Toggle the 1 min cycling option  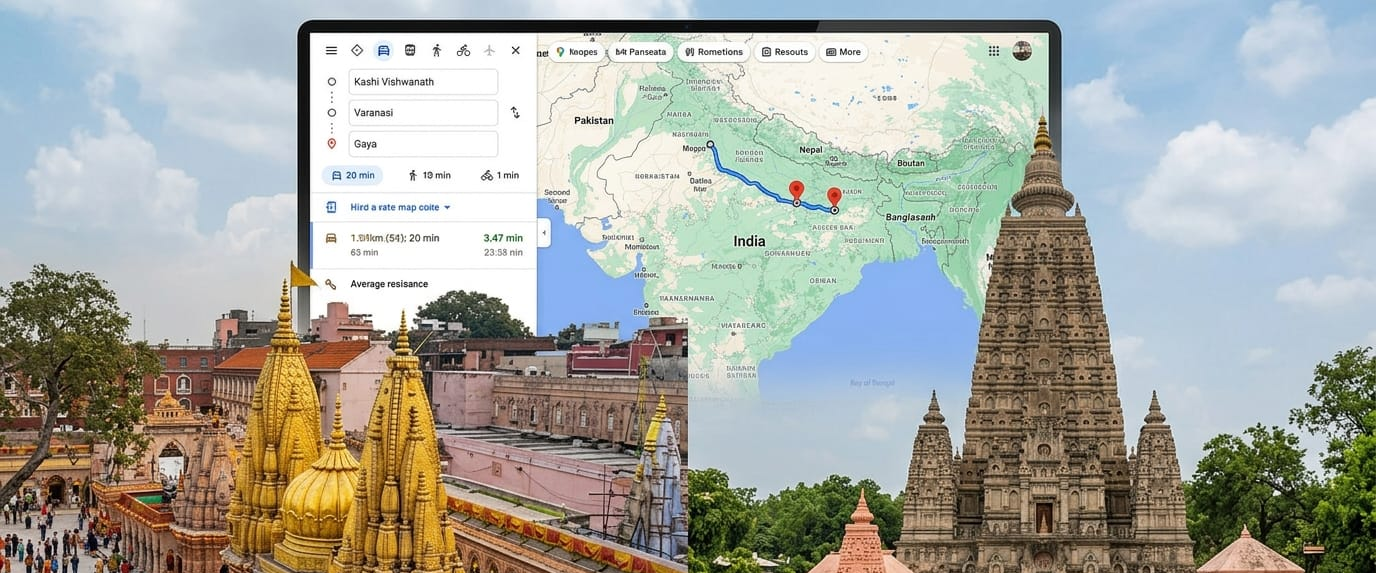(500, 175)
